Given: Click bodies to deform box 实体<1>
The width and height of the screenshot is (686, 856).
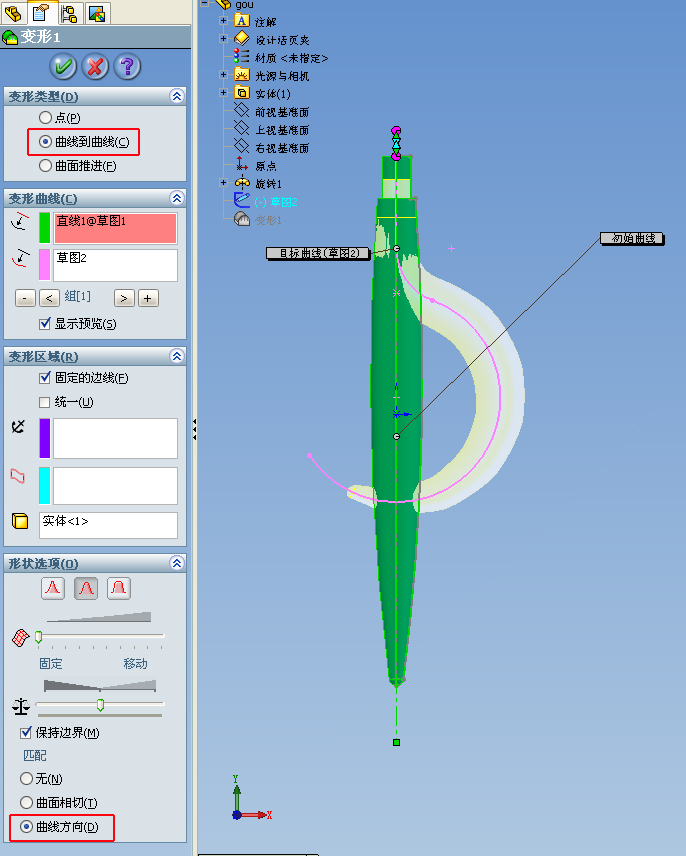Looking at the screenshot, I should click(x=109, y=525).
